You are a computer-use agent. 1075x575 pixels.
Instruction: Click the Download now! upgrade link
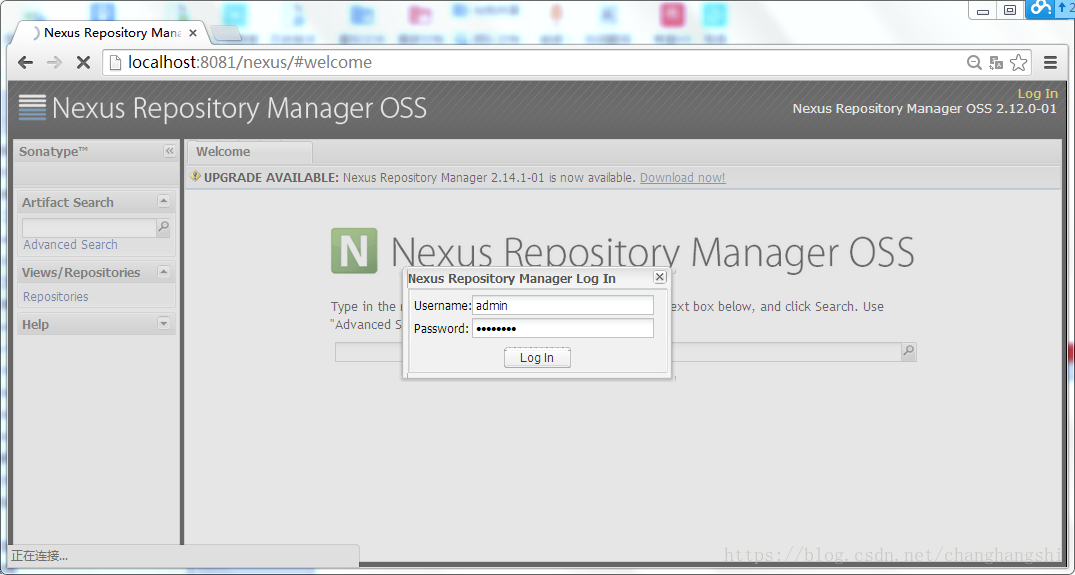point(682,178)
